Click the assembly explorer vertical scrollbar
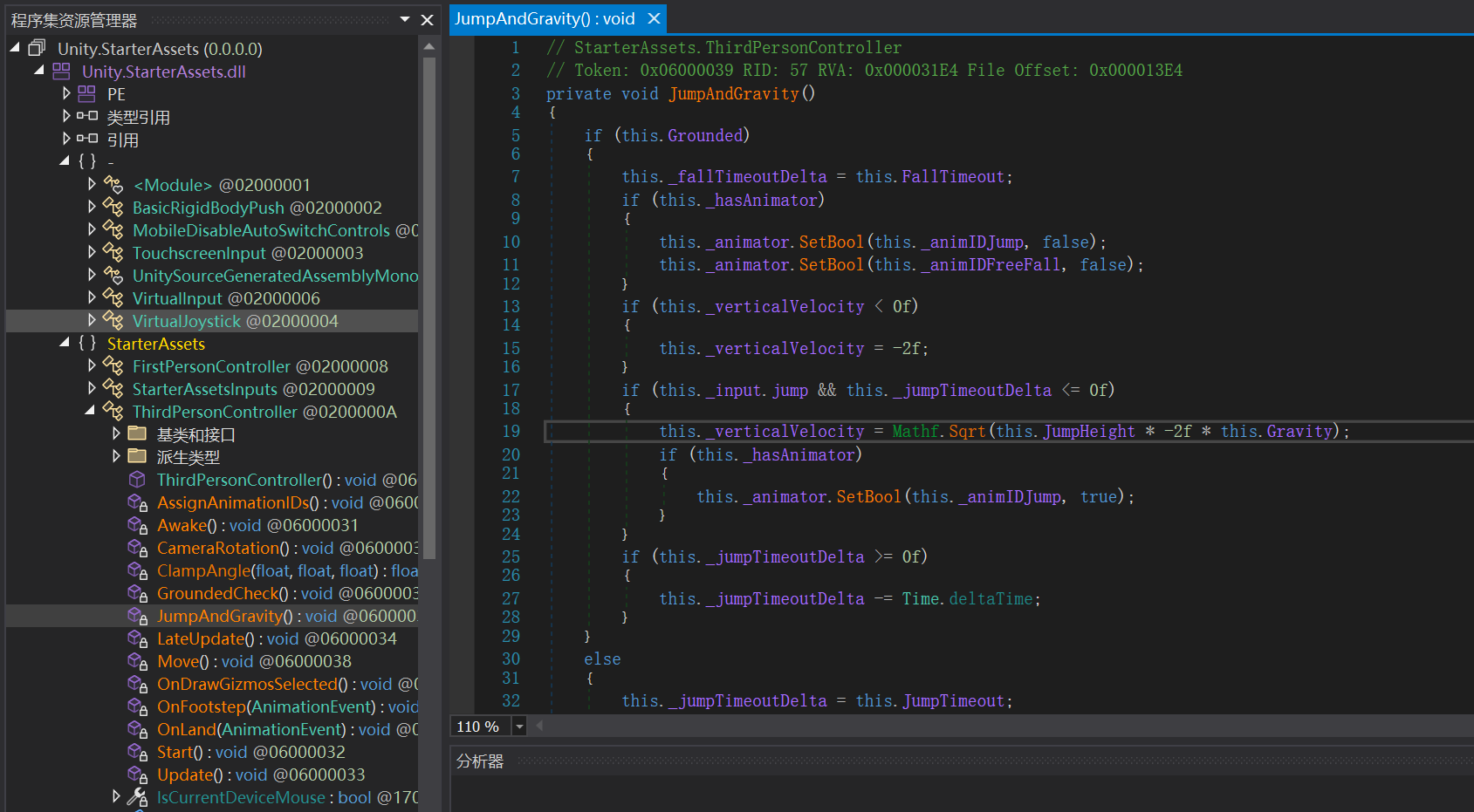This screenshot has width=1474, height=812. [x=428, y=305]
